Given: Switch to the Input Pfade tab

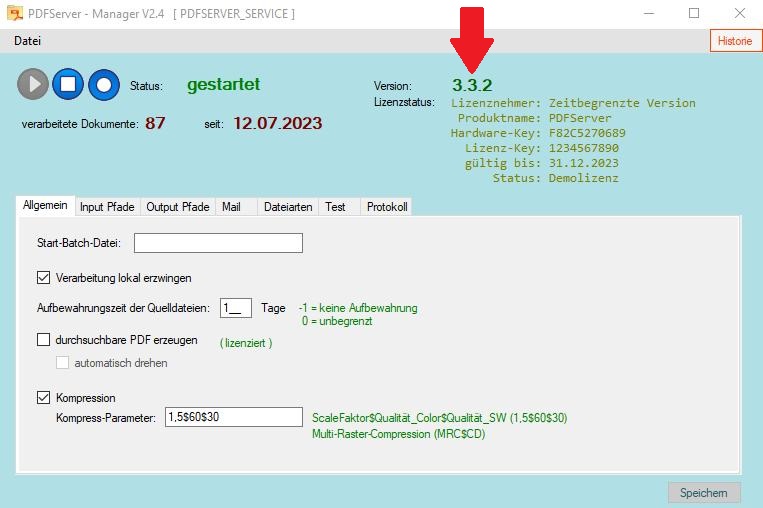Looking at the screenshot, I should click(107, 207).
